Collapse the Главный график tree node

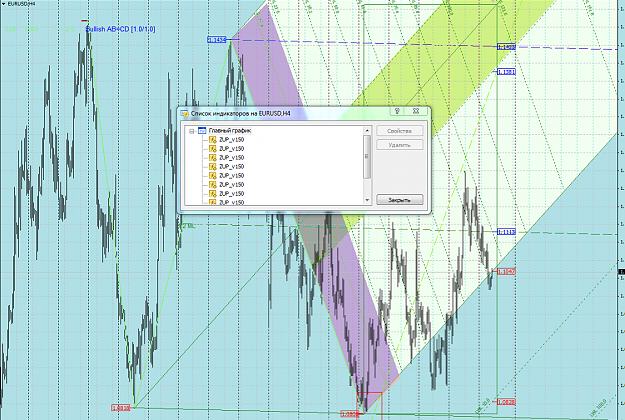click(191, 131)
